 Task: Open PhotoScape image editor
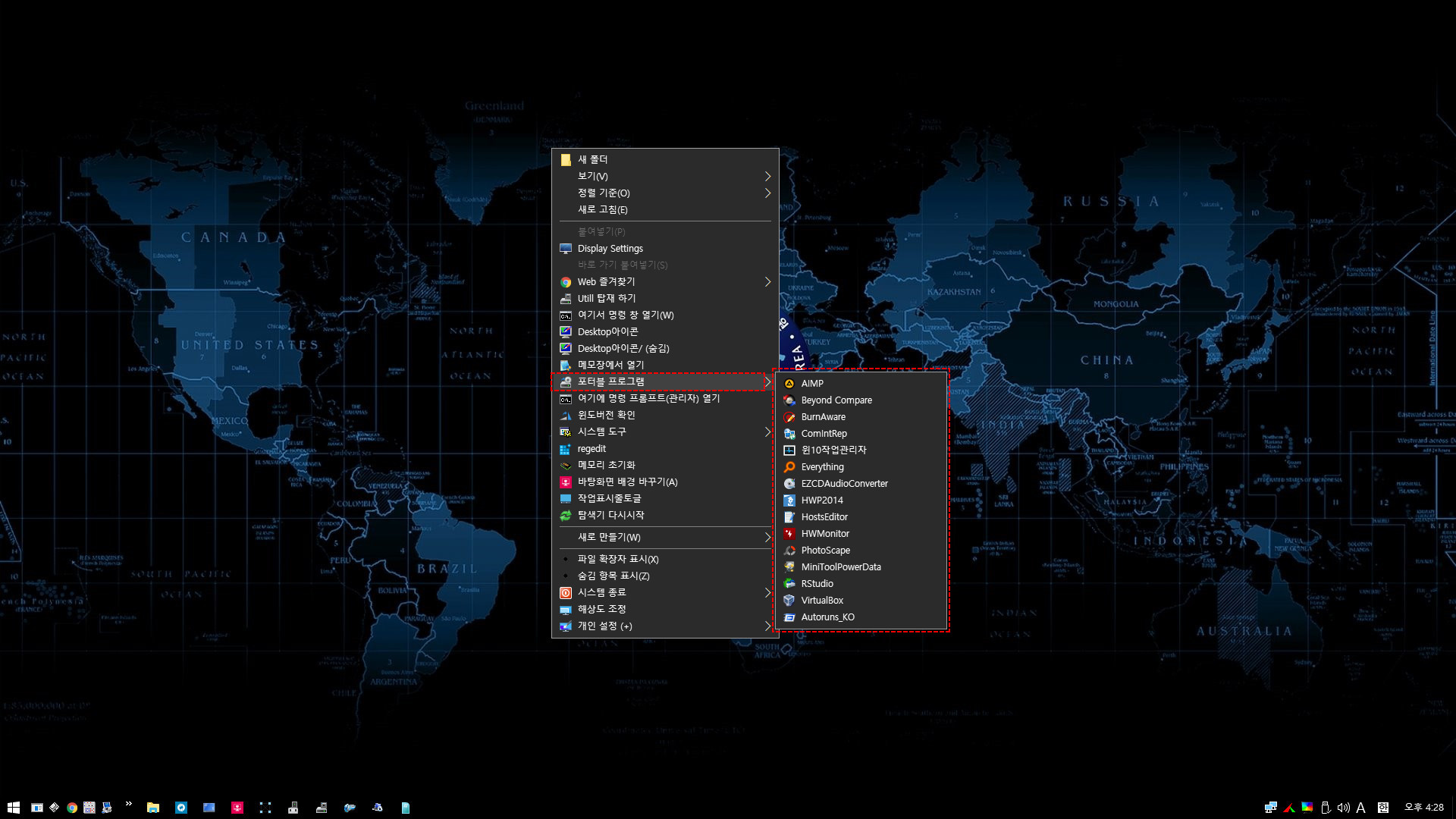point(825,550)
